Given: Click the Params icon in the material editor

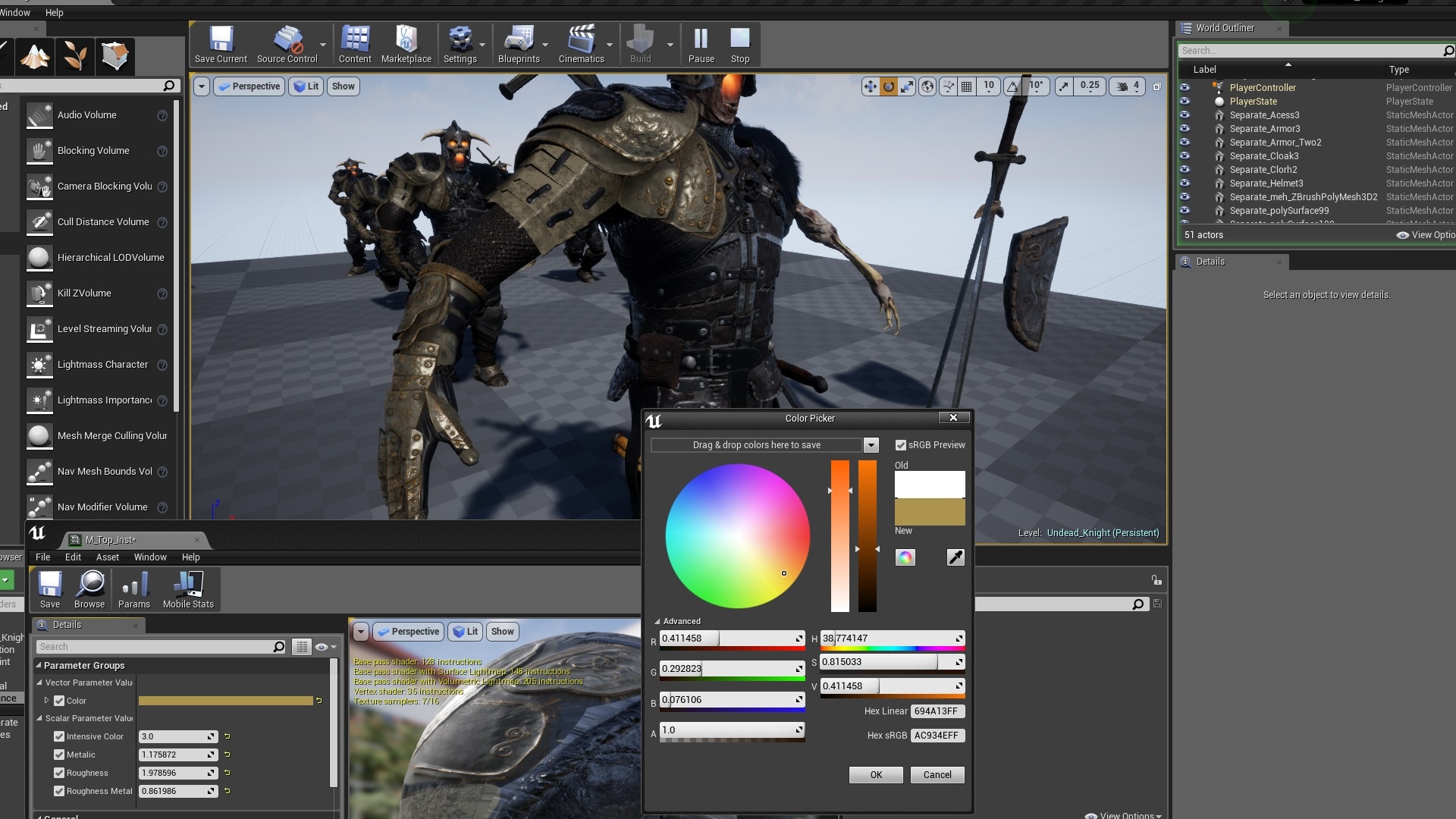Looking at the screenshot, I should (134, 589).
